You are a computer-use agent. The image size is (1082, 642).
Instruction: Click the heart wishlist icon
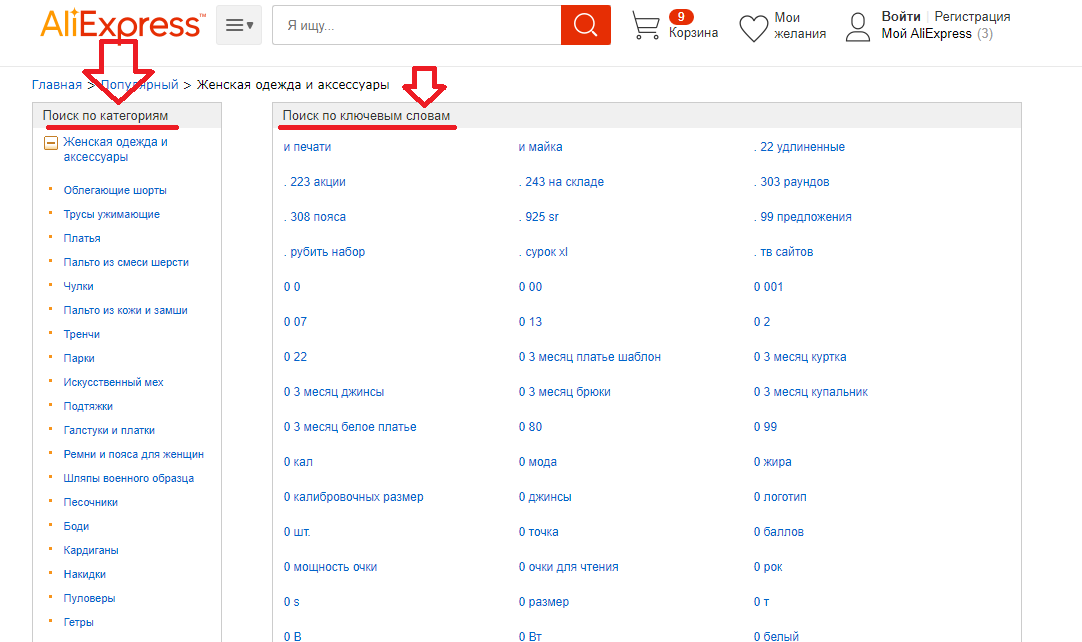click(753, 28)
